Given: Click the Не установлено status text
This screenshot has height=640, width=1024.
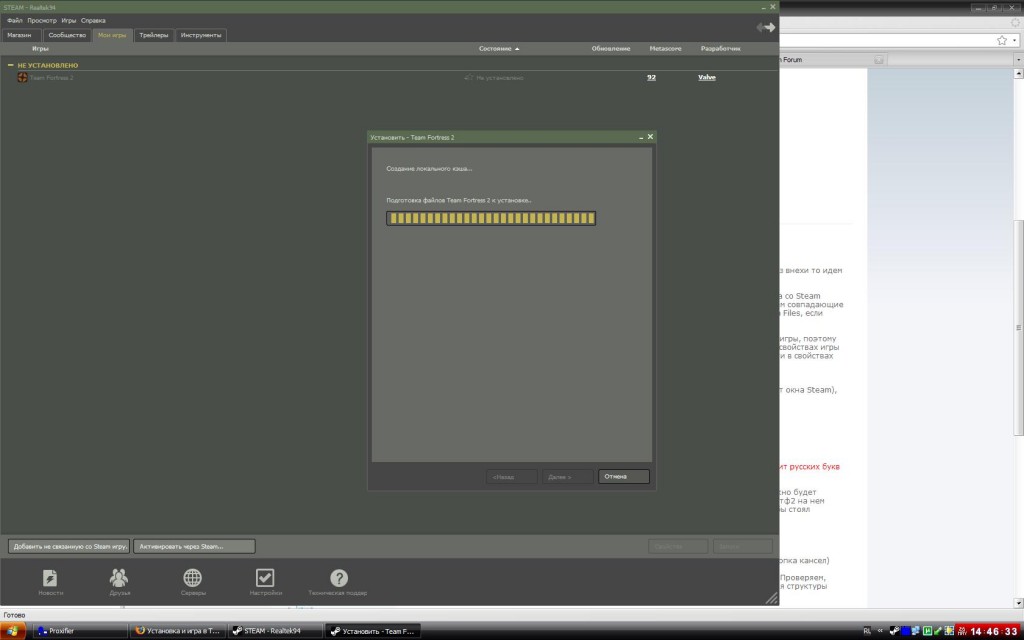Looking at the screenshot, I should pos(500,78).
